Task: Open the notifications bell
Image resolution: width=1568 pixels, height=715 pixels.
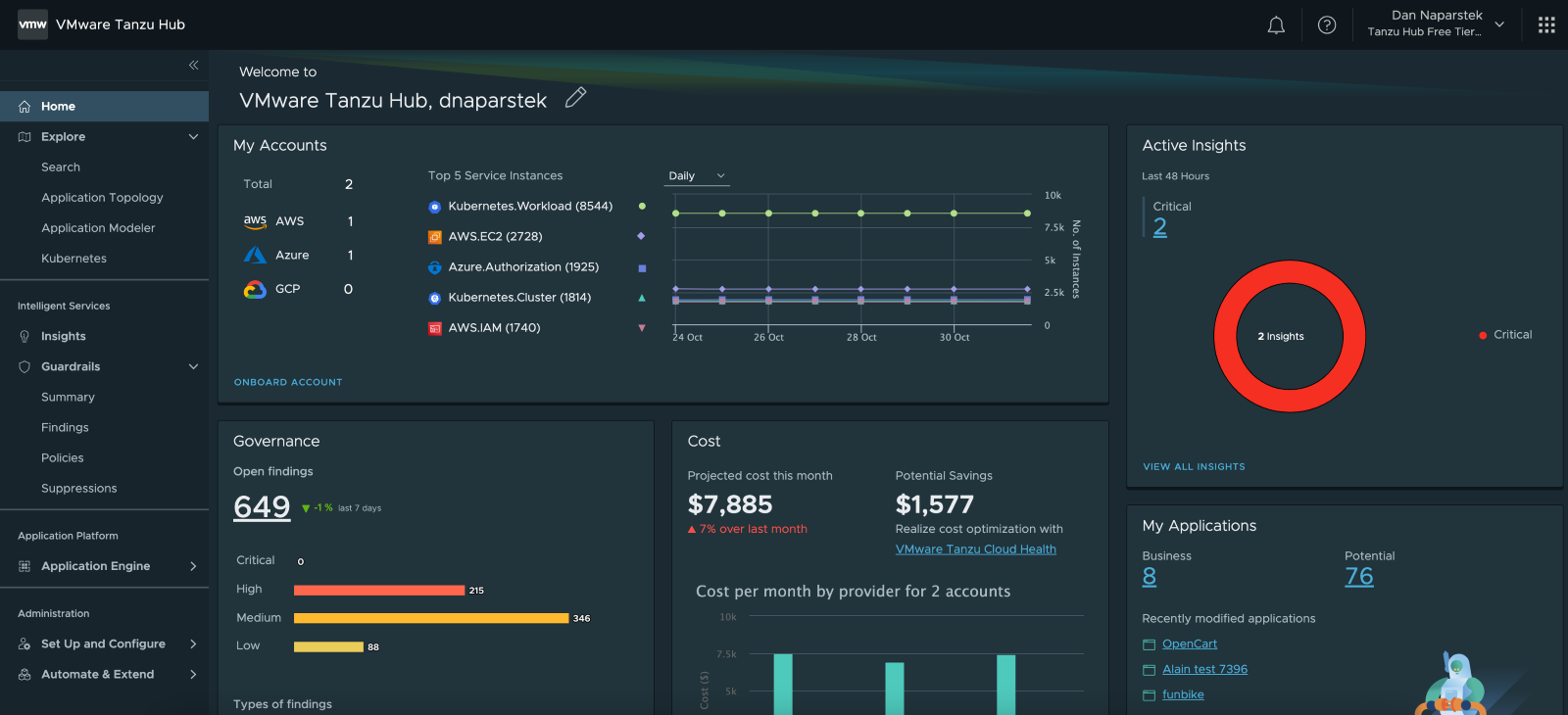Action: coord(1276,25)
